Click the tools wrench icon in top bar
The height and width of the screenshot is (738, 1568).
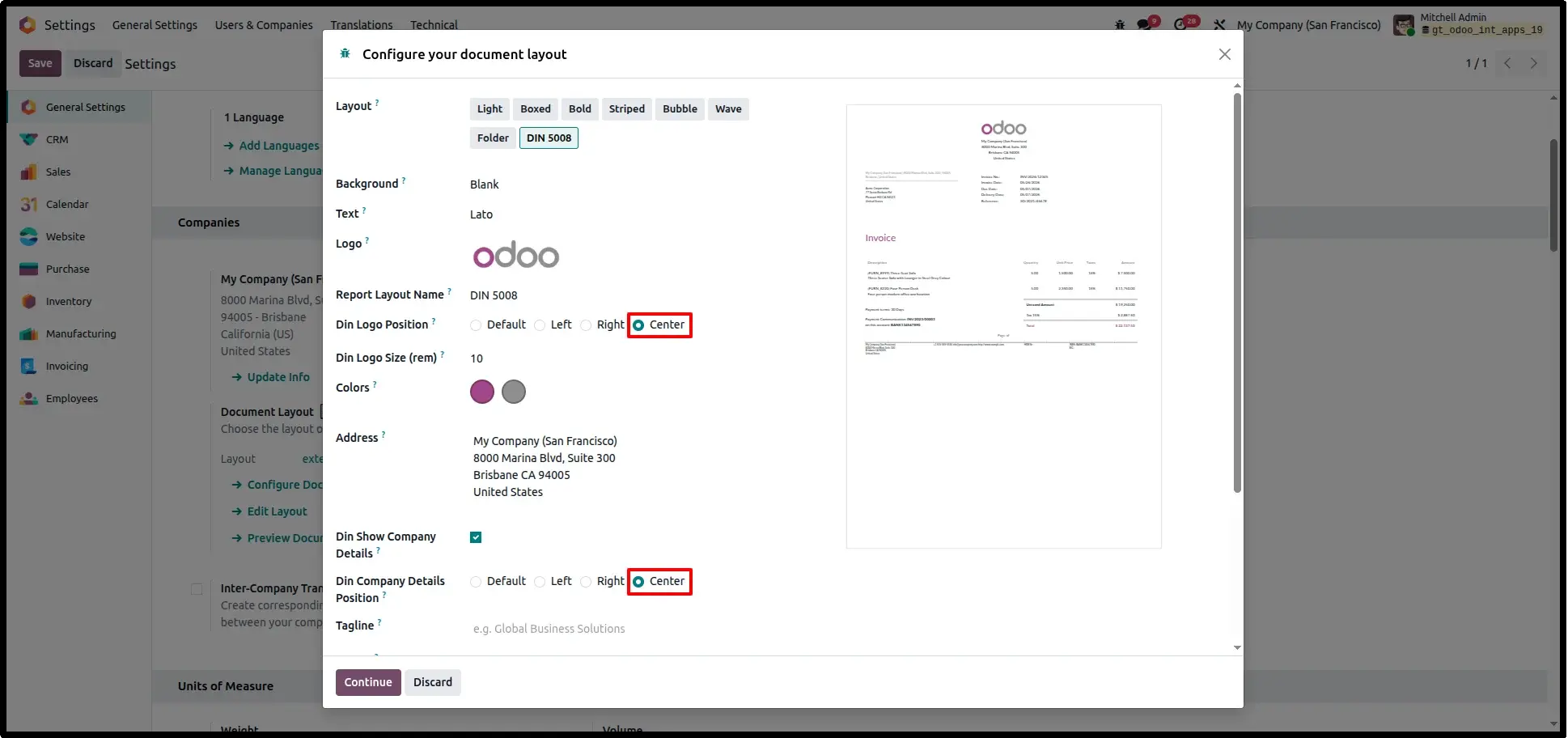coord(1219,25)
